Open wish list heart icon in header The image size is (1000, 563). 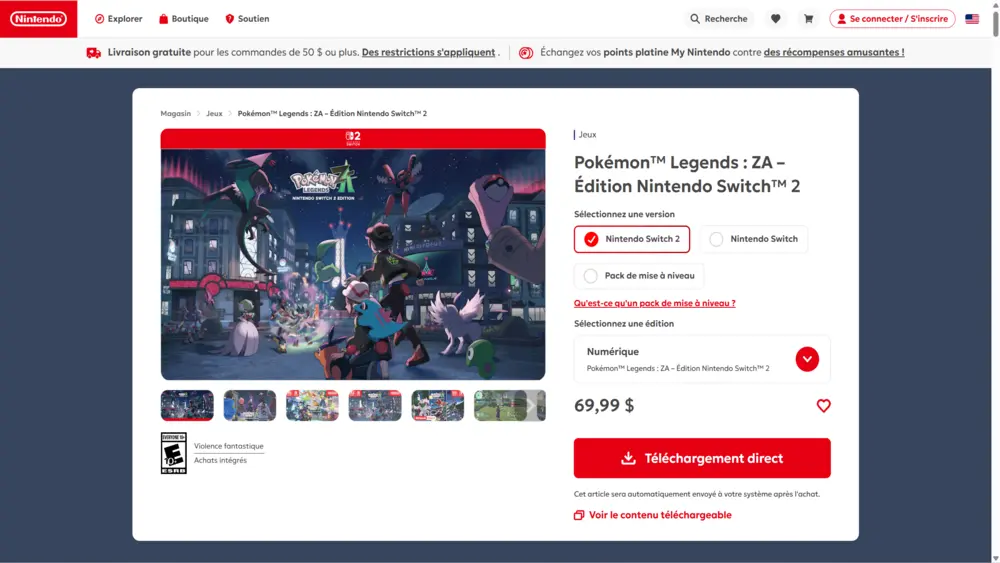click(x=776, y=18)
